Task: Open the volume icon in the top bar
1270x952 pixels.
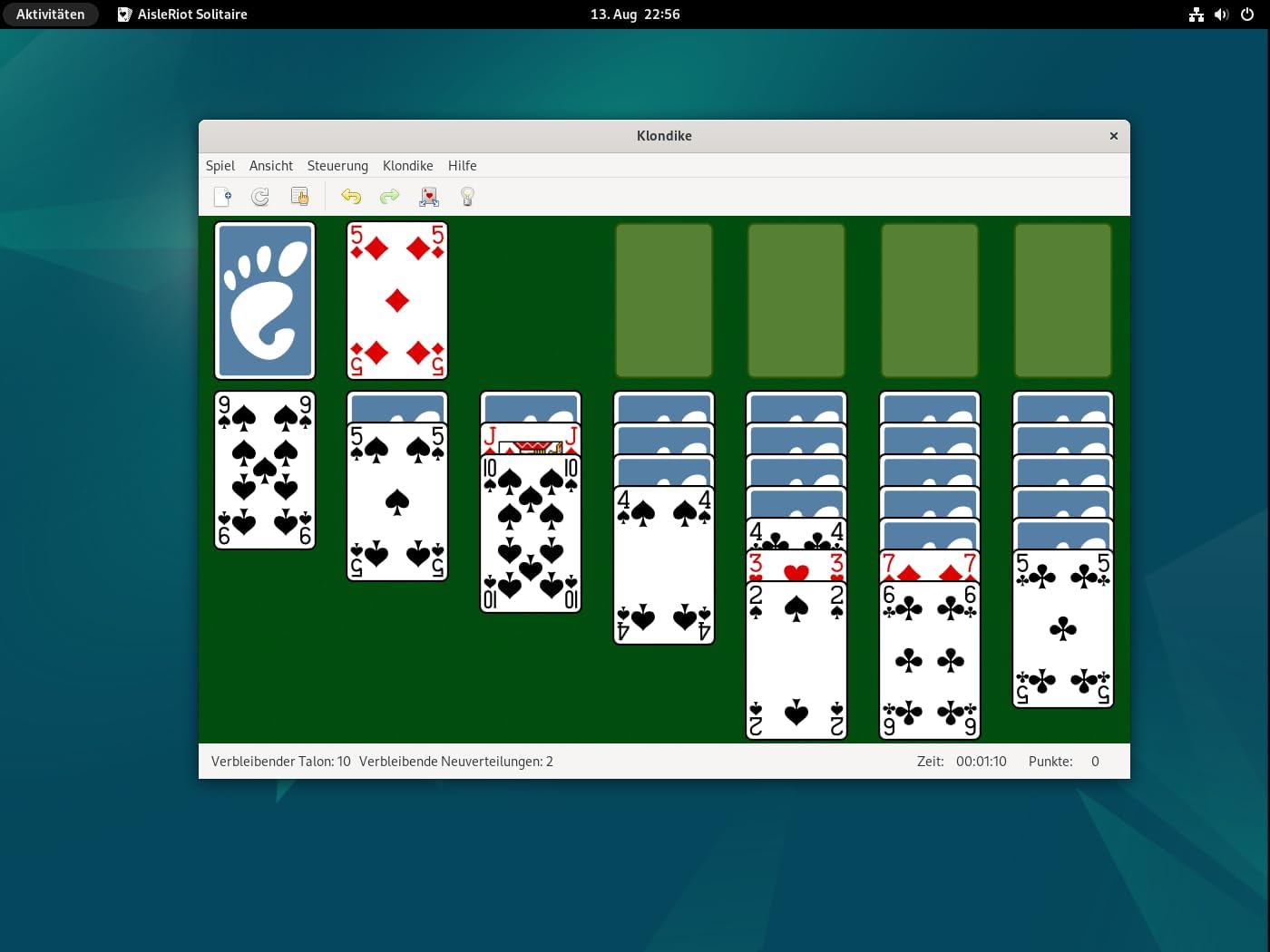Action: click(1222, 15)
